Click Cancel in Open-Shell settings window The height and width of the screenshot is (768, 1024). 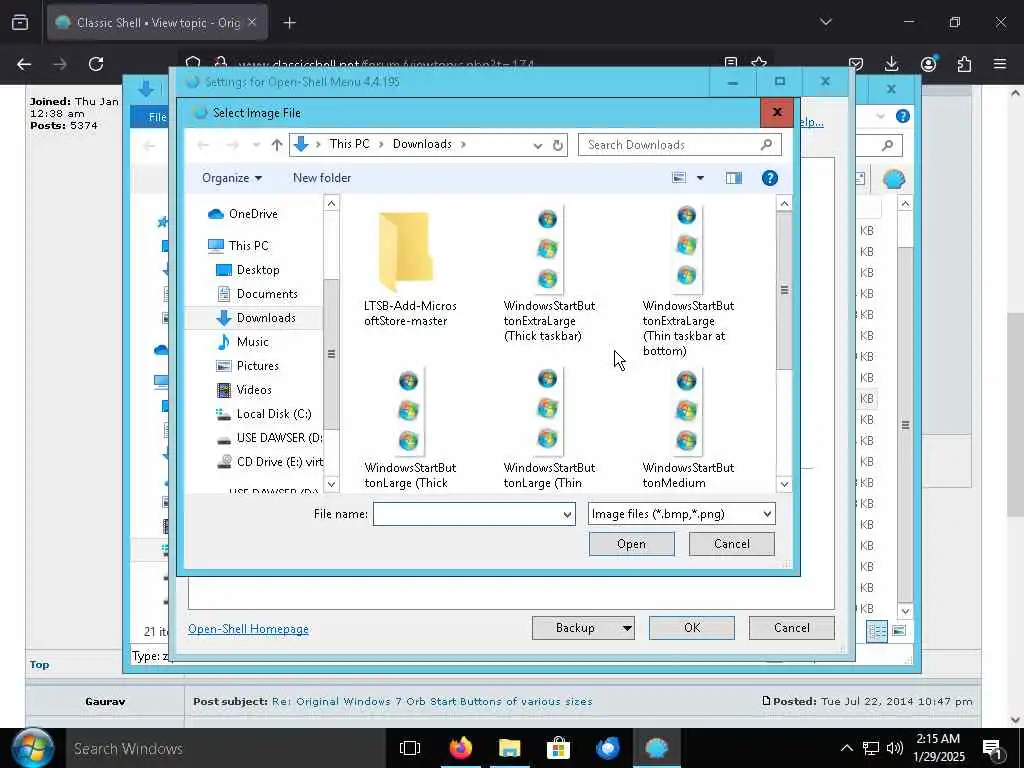[x=792, y=628]
